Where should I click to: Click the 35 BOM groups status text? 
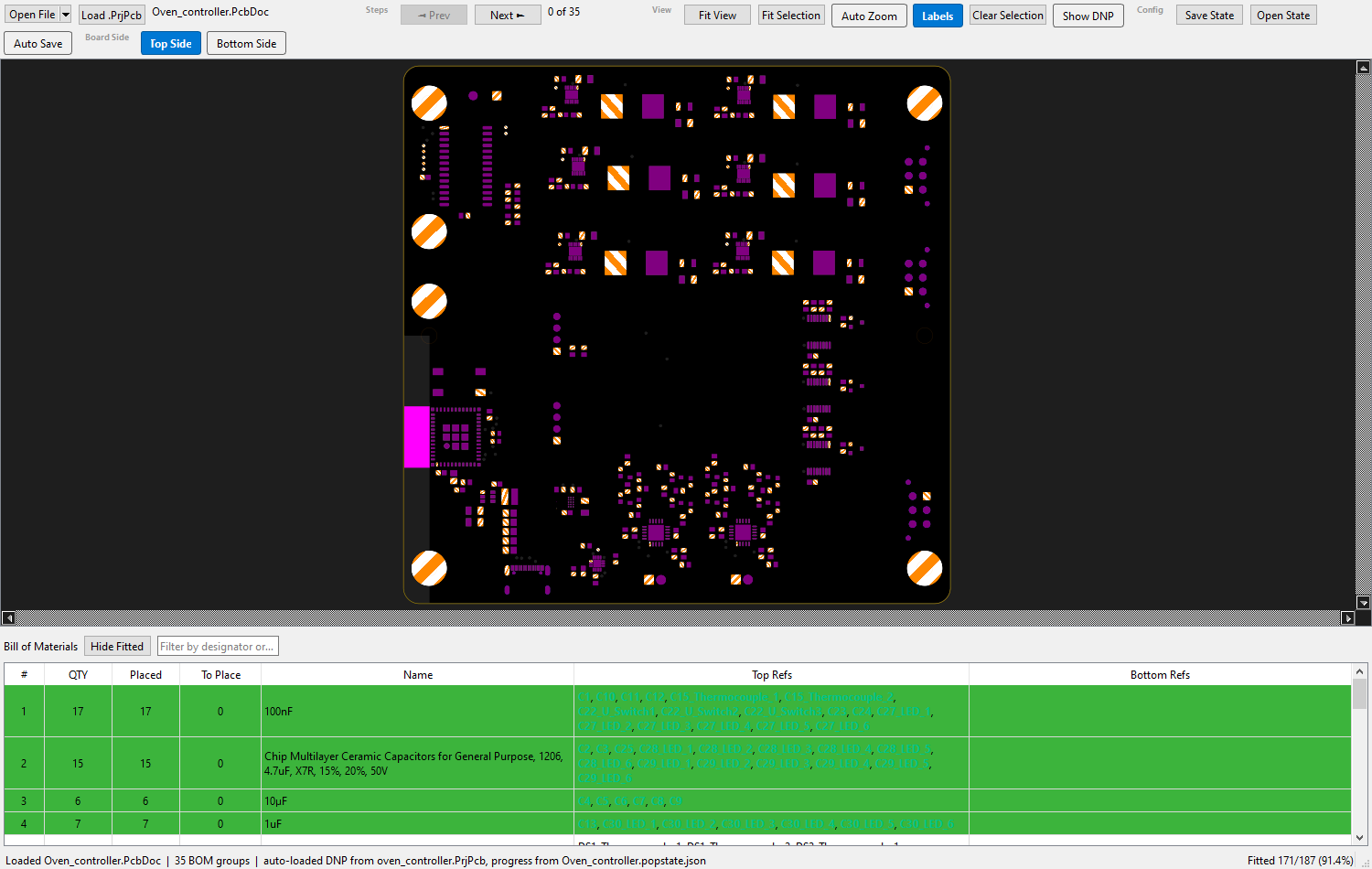[x=212, y=860]
